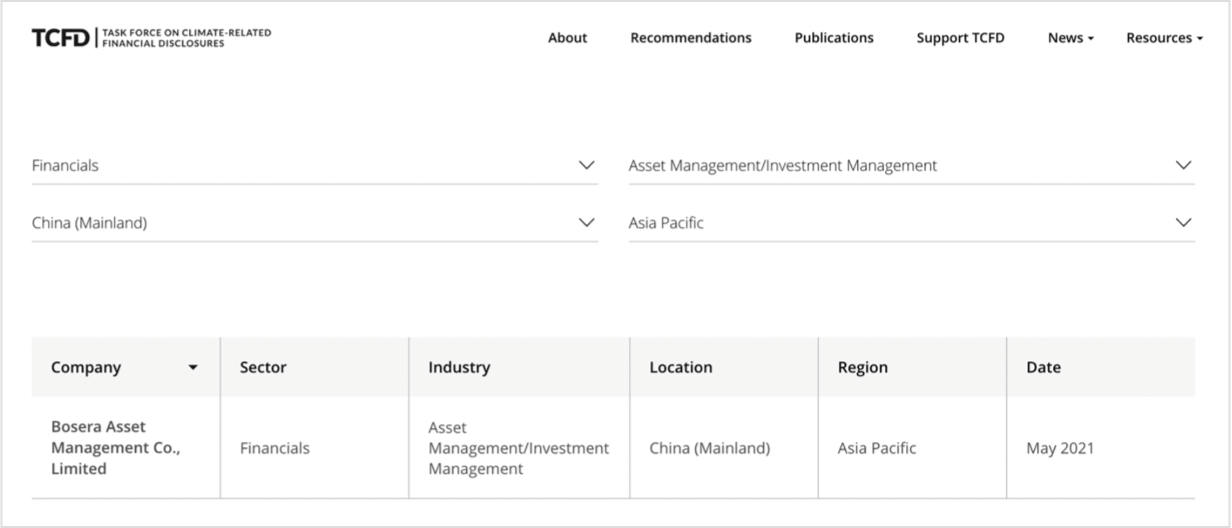1232x528 pixels.
Task: Click the Asia Pacific table cell
Action: [x=912, y=448]
